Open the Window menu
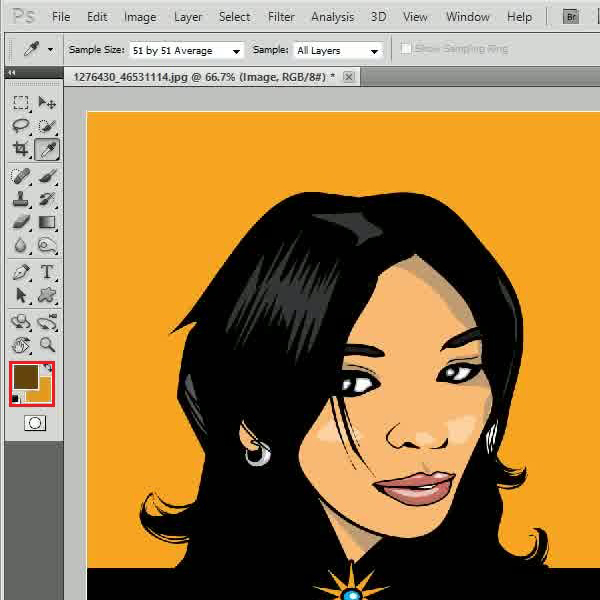 (x=468, y=17)
